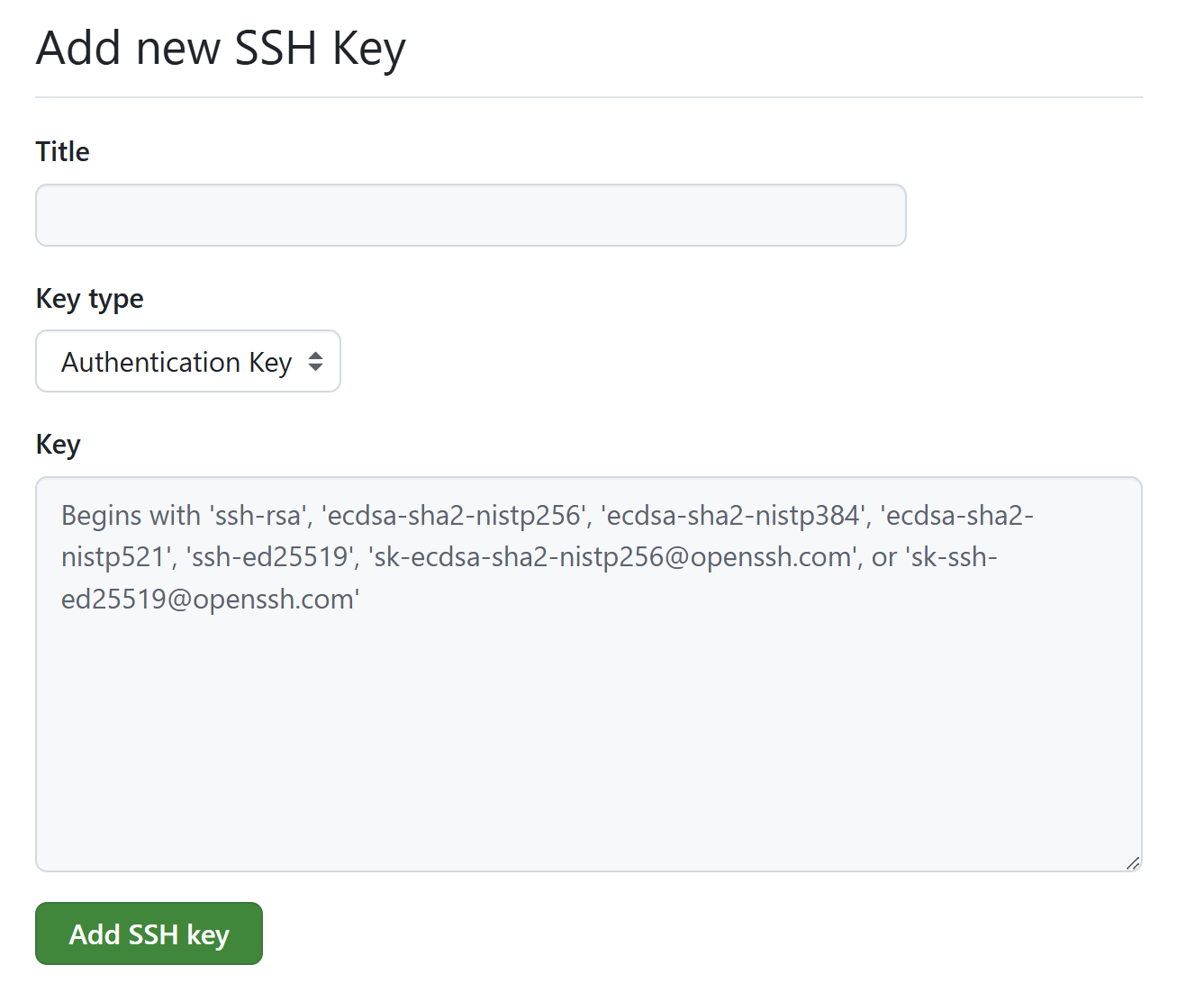Screen dimensions: 1204x992
Task: Select the Authentication Key option text
Action: coord(177,362)
